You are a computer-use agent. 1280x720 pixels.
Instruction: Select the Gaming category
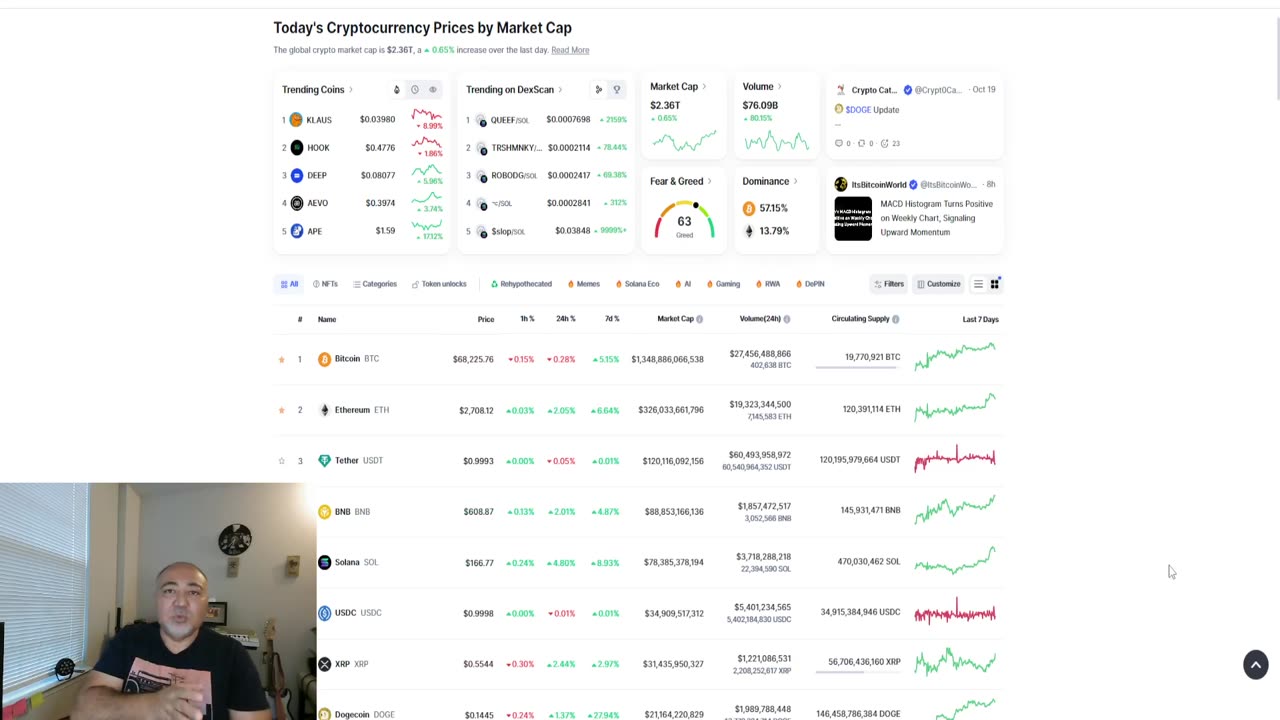[x=723, y=284]
